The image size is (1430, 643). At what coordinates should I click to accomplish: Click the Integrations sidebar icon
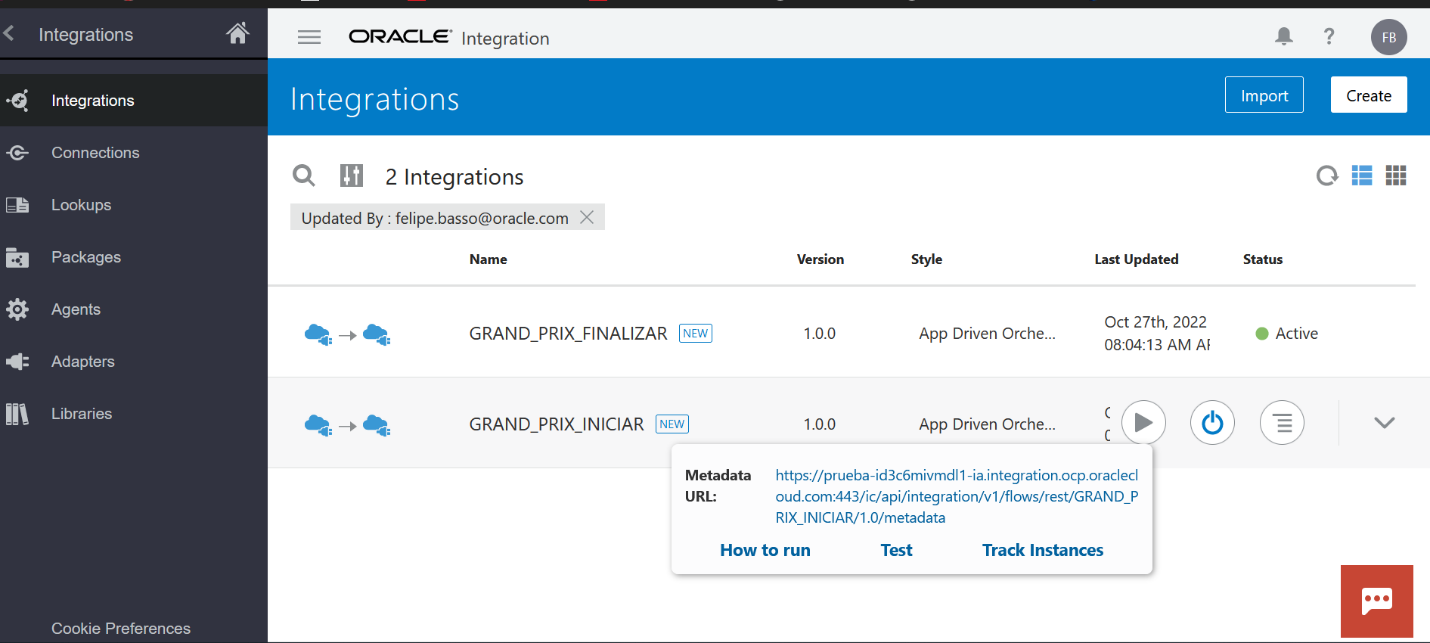pyautogui.click(x=17, y=101)
